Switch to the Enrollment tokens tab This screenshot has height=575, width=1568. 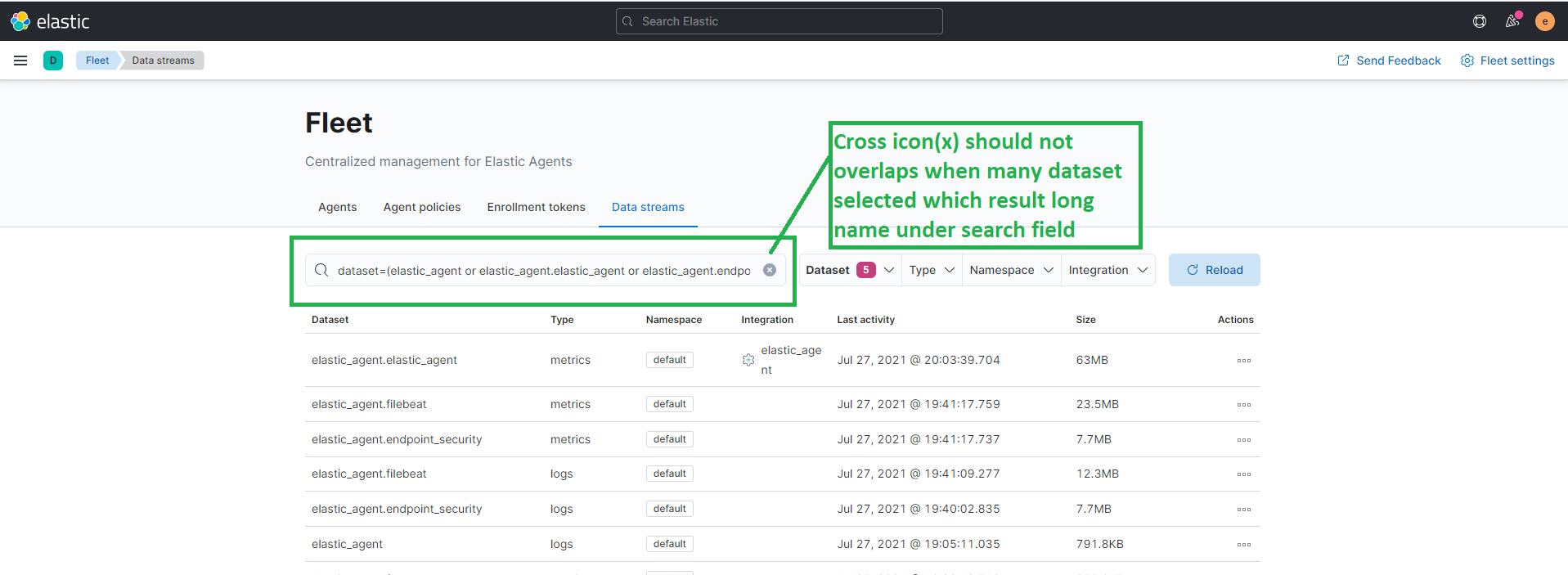[x=537, y=207]
